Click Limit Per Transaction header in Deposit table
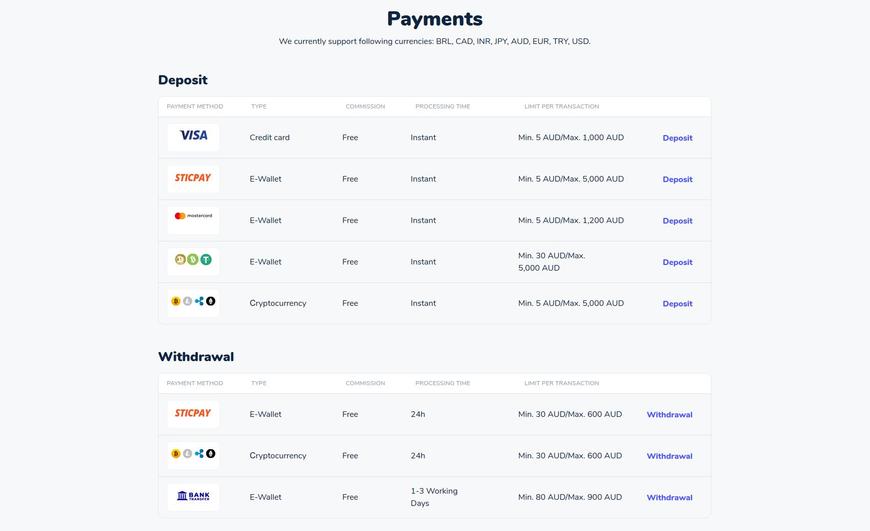 pyautogui.click(x=562, y=106)
